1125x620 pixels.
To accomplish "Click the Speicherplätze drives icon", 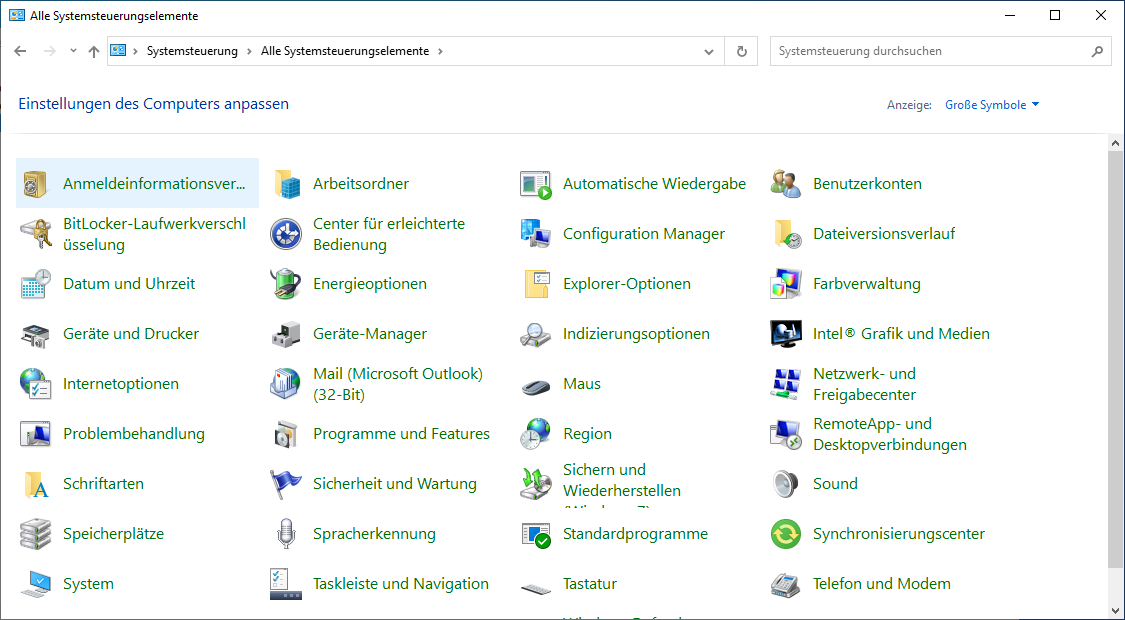I will point(35,534).
